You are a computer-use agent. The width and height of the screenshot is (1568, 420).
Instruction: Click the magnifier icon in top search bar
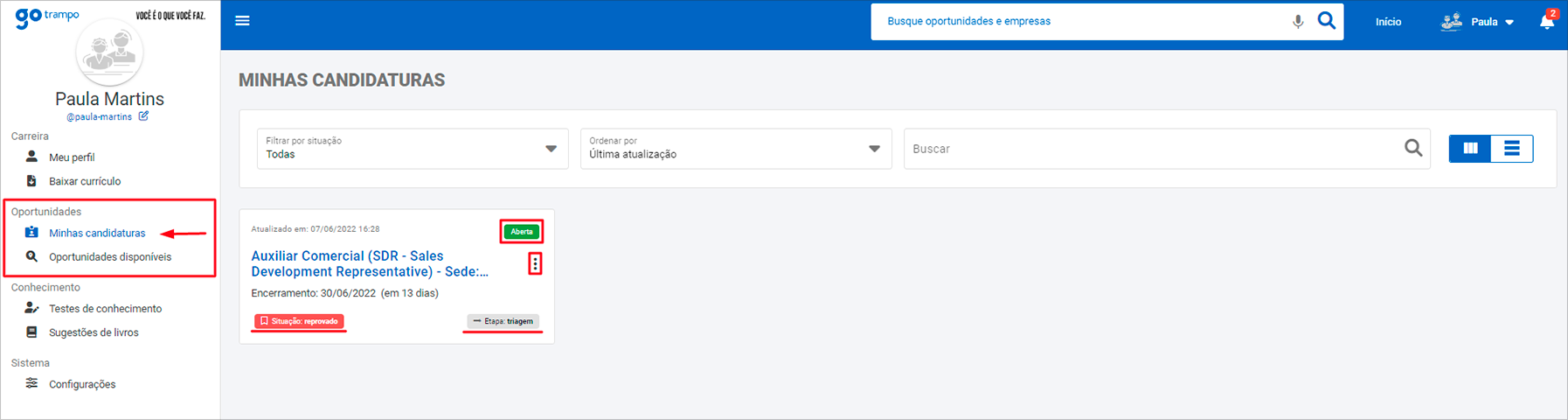pos(1326,21)
